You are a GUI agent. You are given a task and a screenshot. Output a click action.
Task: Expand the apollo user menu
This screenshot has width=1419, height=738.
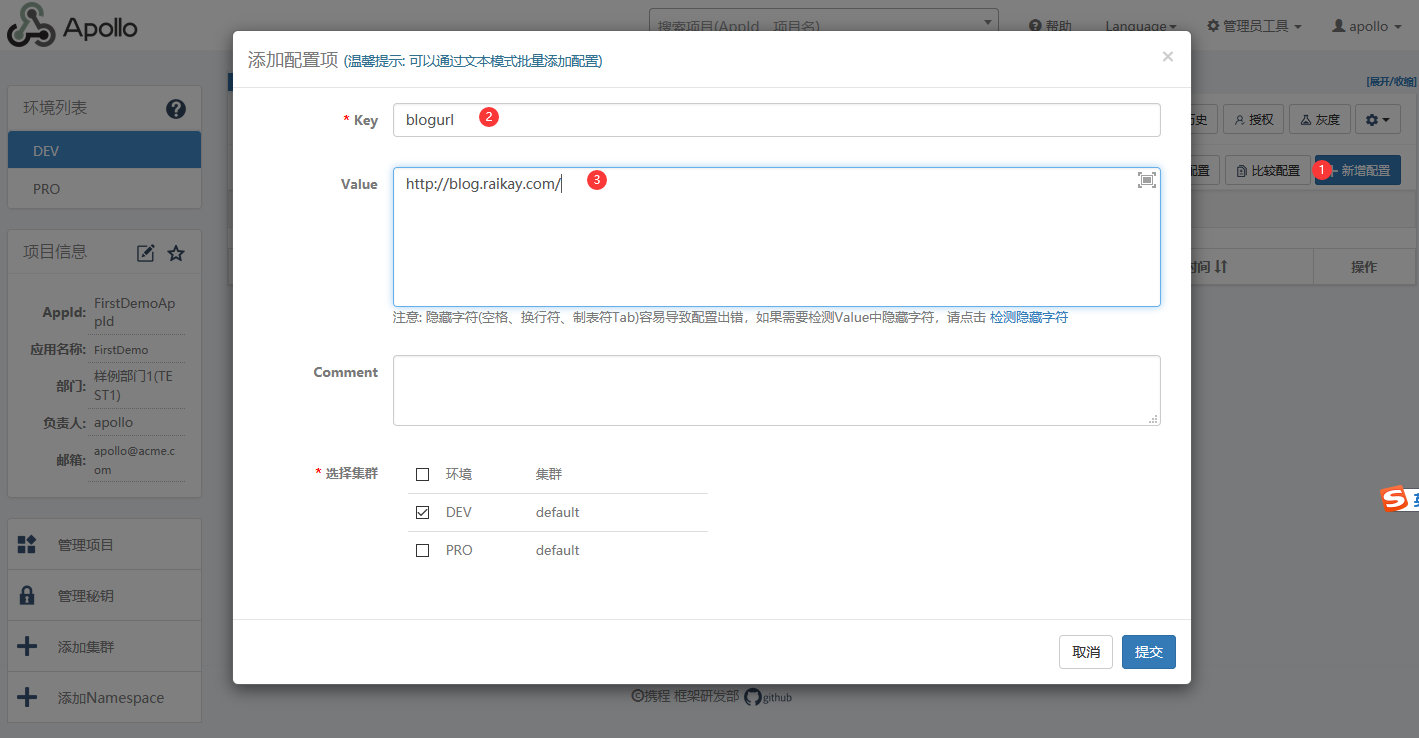[1368, 26]
